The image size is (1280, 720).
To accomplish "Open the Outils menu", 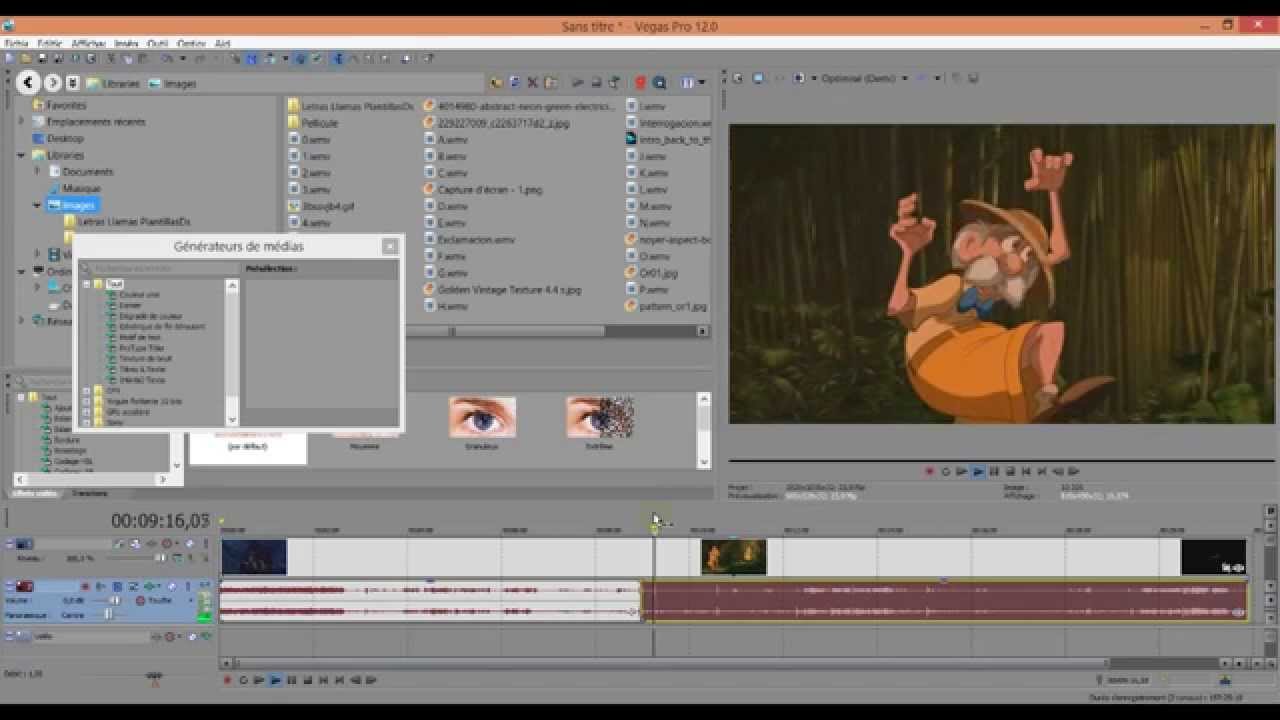I will click(x=158, y=44).
